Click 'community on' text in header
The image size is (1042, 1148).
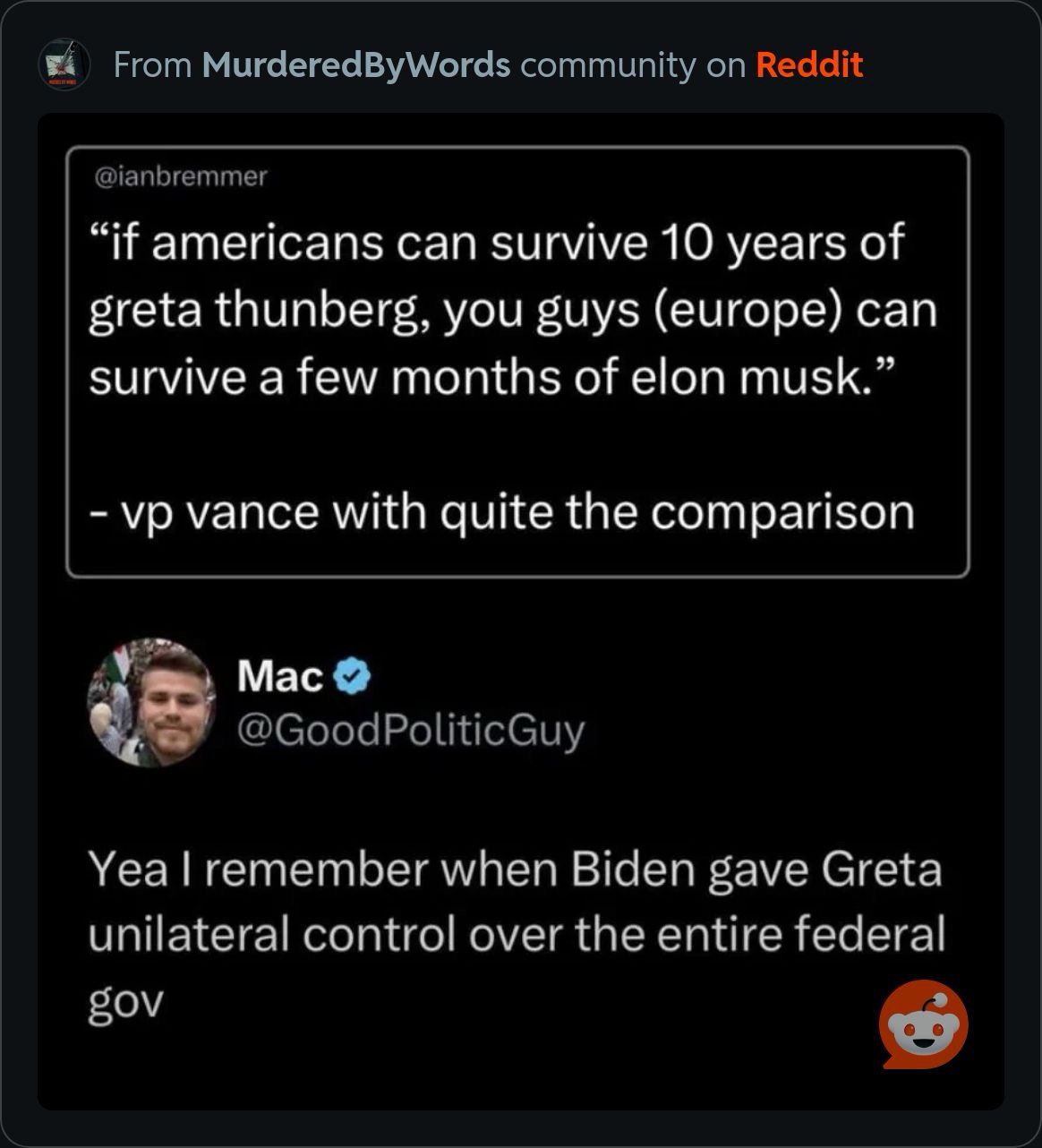632,64
